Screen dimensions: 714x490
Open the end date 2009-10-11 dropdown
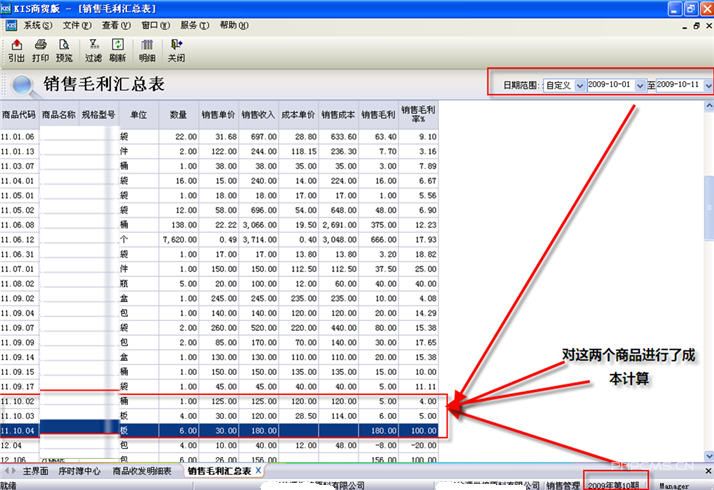pyautogui.click(x=708, y=86)
